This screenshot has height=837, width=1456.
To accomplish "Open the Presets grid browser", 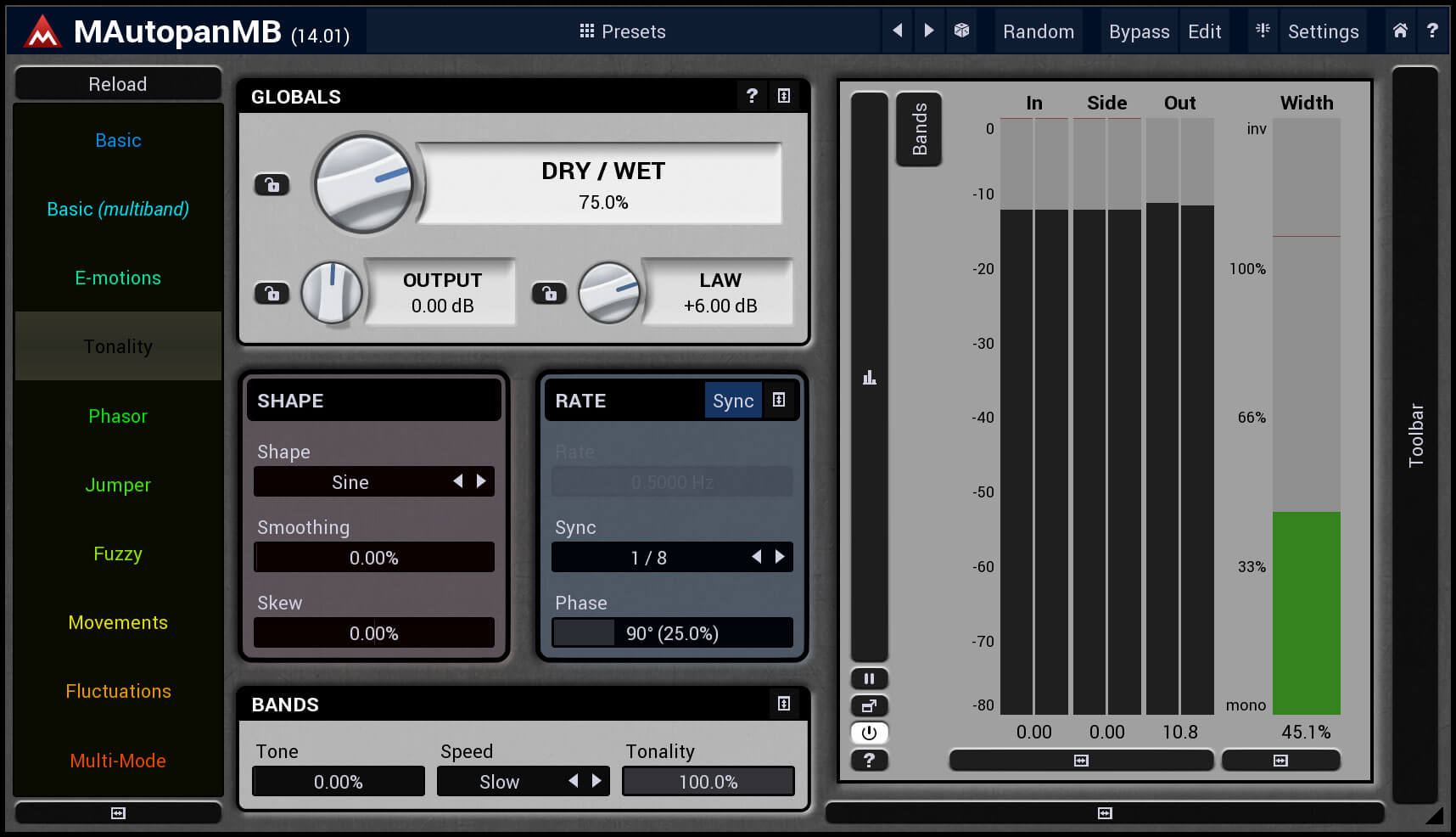I will [x=622, y=31].
